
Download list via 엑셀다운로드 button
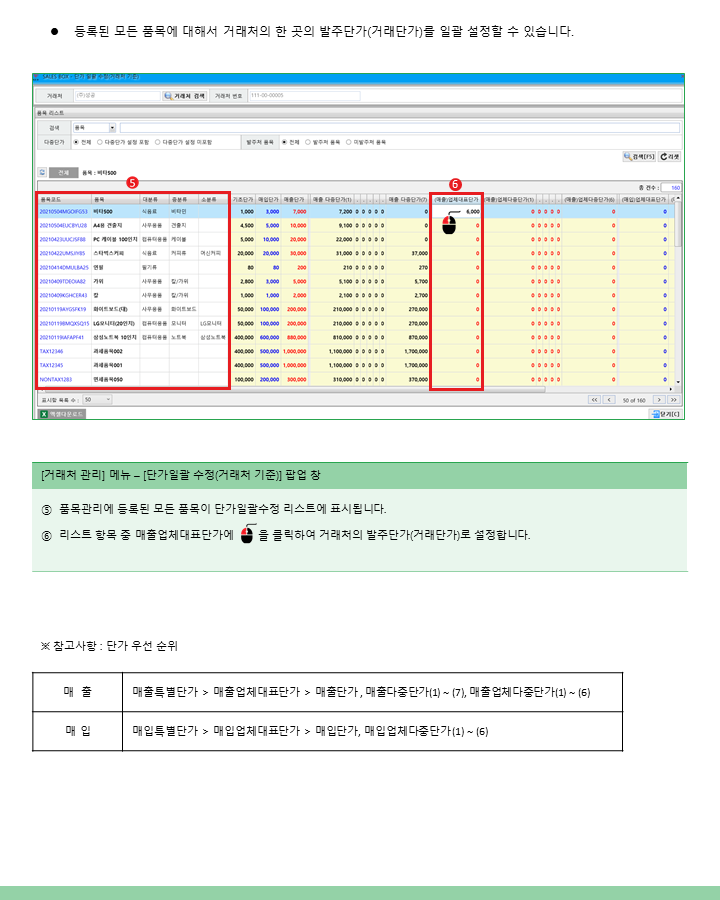point(63,414)
